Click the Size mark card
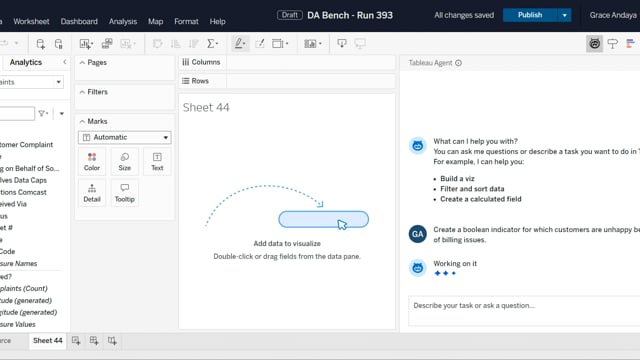The image size is (640, 360). [x=124, y=162]
